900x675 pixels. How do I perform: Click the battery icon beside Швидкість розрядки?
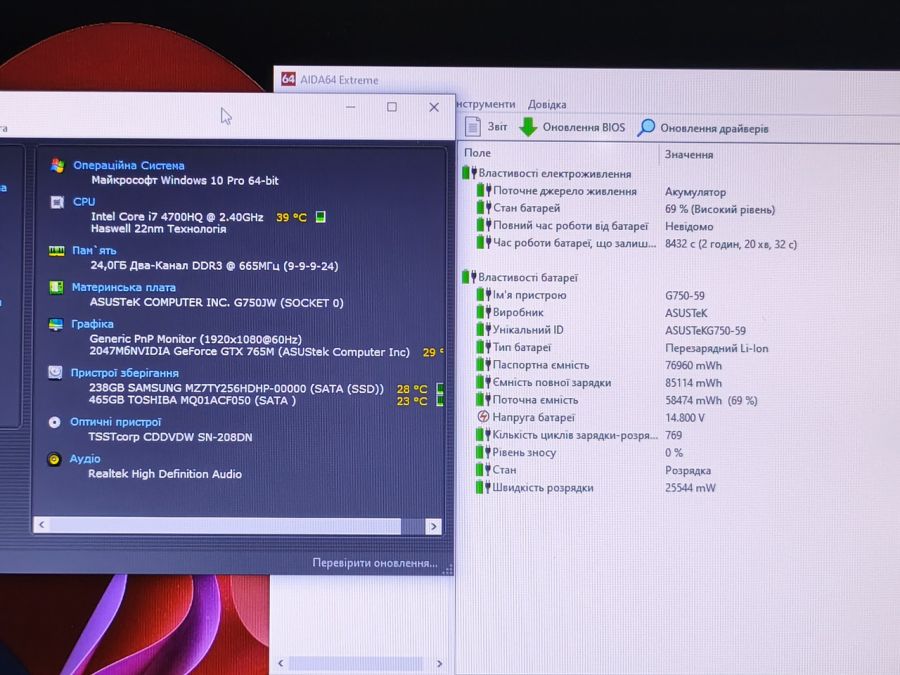pyautogui.click(x=483, y=487)
